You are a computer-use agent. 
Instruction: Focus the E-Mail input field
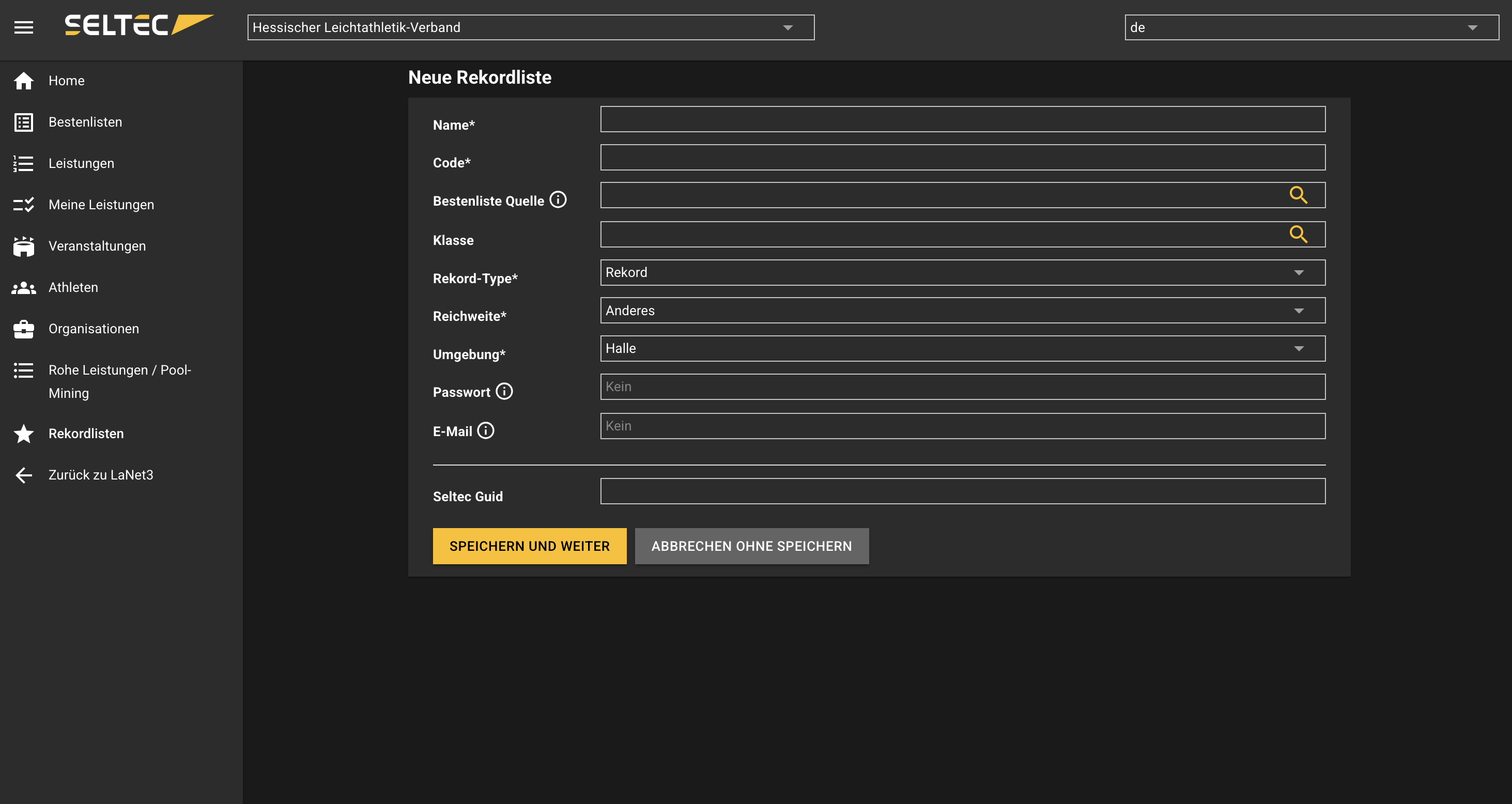coord(963,426)
